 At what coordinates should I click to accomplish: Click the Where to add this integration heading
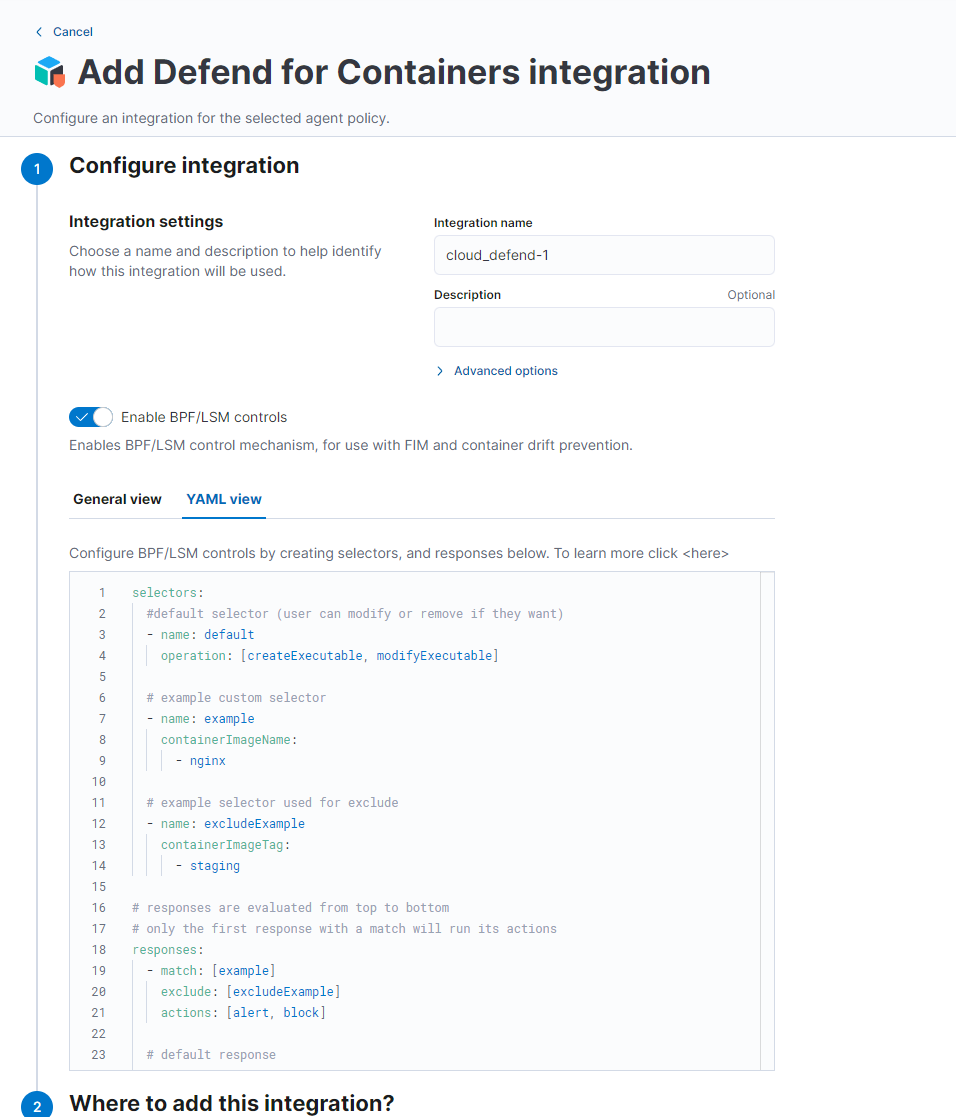tap(231, 1103)
